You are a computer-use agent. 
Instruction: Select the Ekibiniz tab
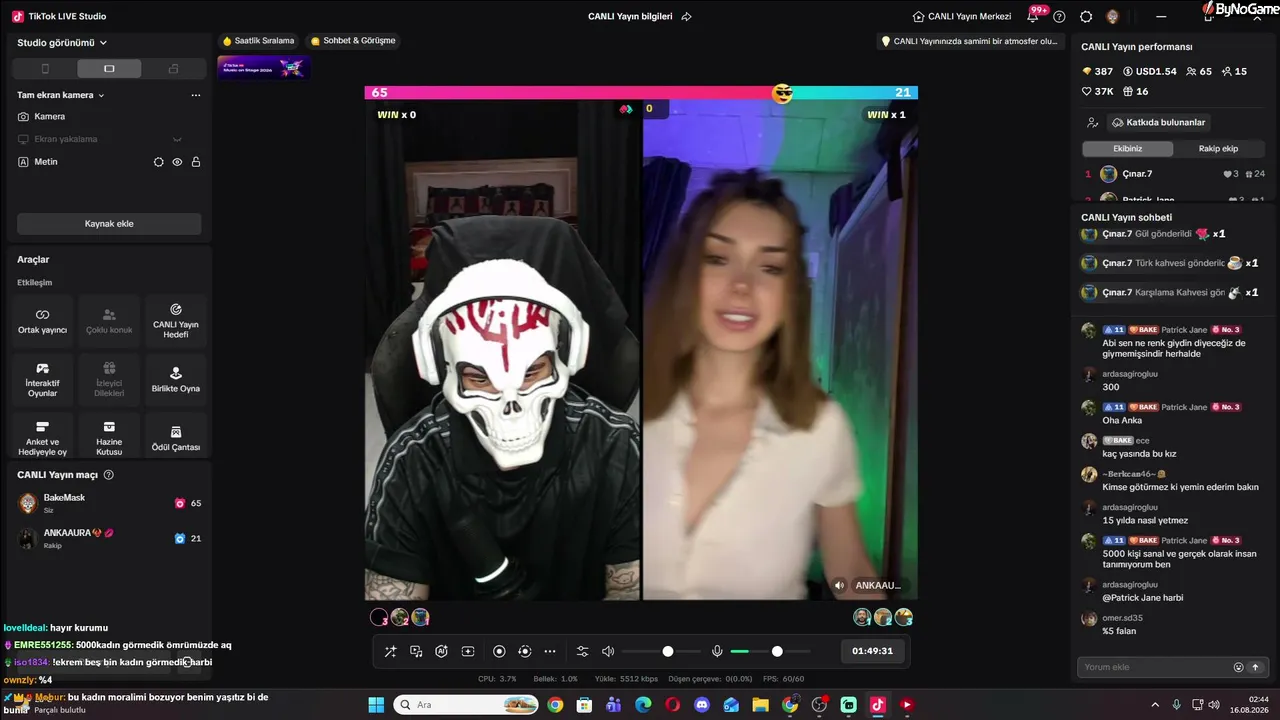1127,149
